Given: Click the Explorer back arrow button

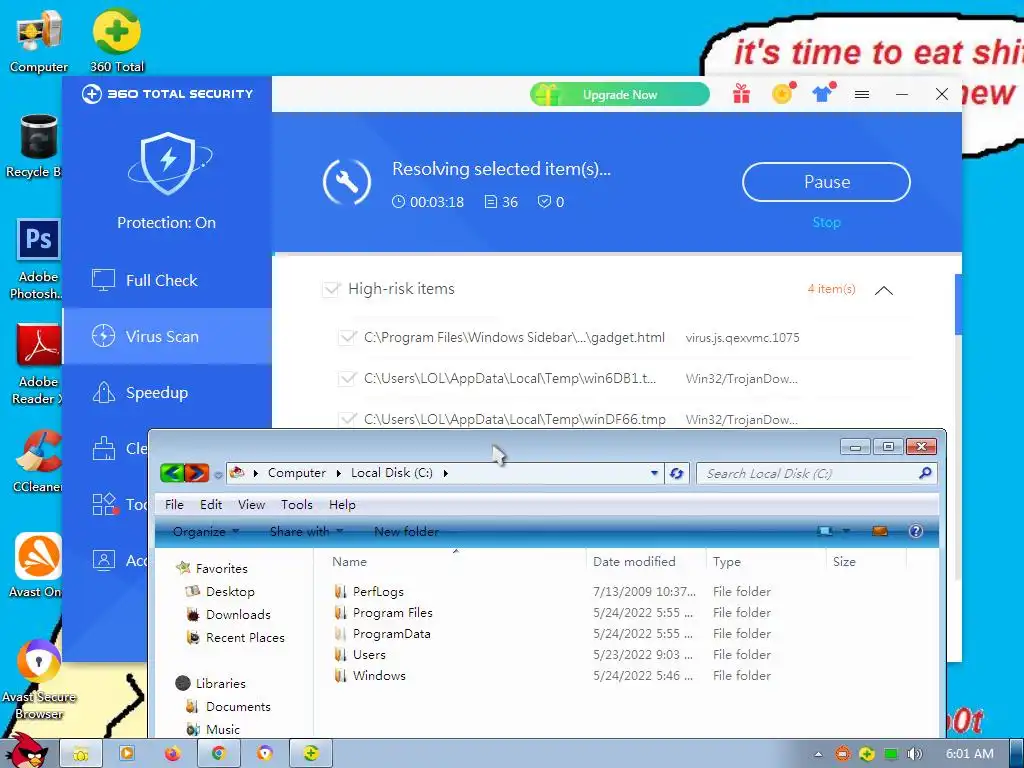Looking at the screenshot, I should click(172, 472).
